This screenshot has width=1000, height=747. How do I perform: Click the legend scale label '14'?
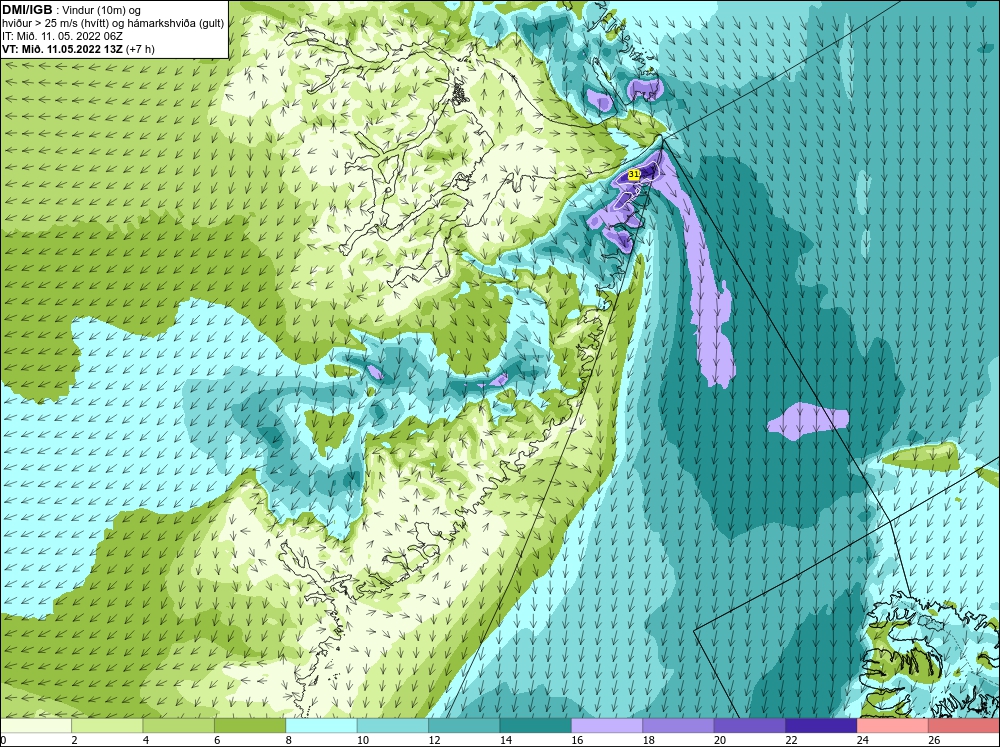506,740
